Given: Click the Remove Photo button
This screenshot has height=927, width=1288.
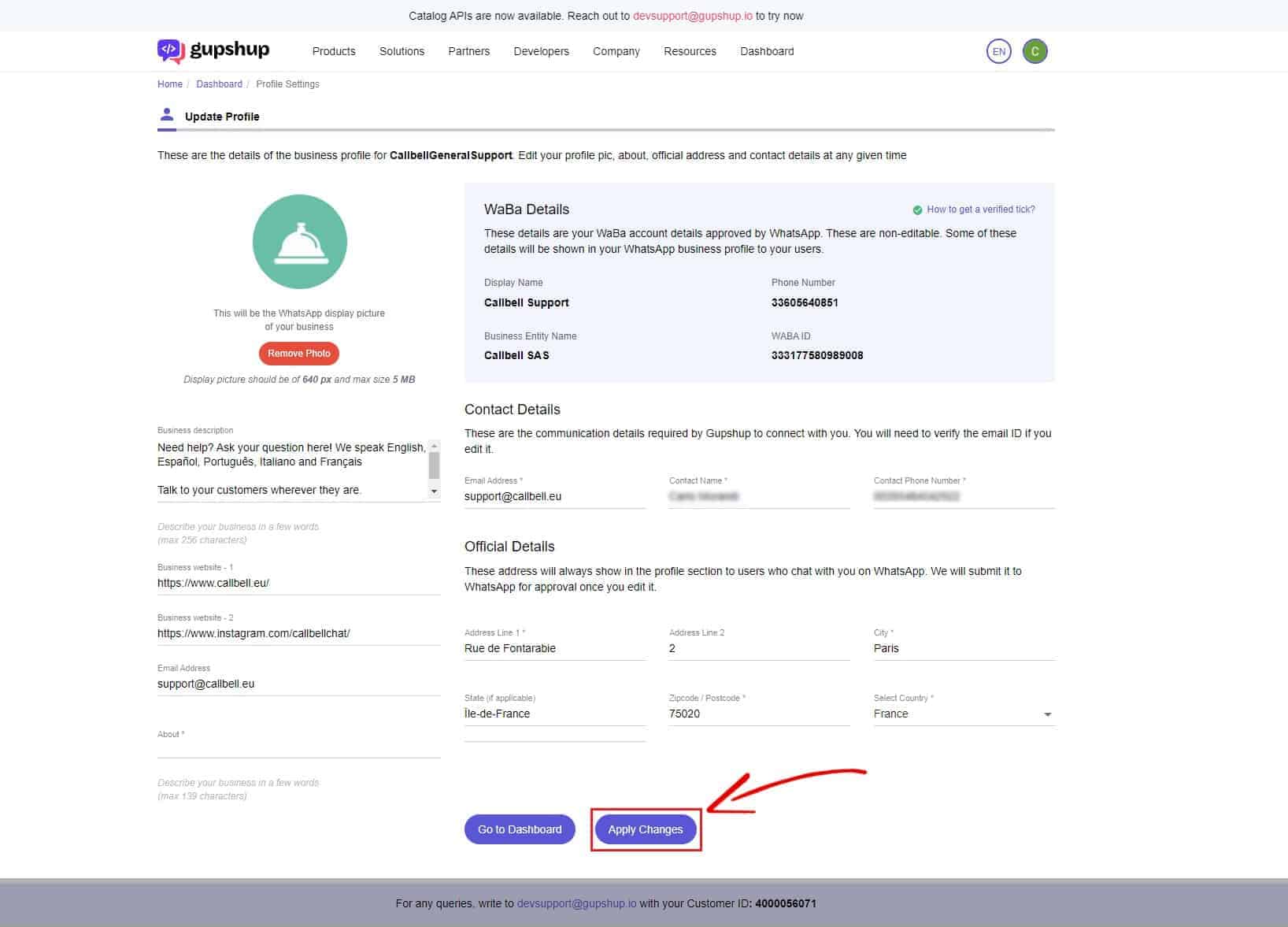Looking at the screenshot, I should [299, 354].
